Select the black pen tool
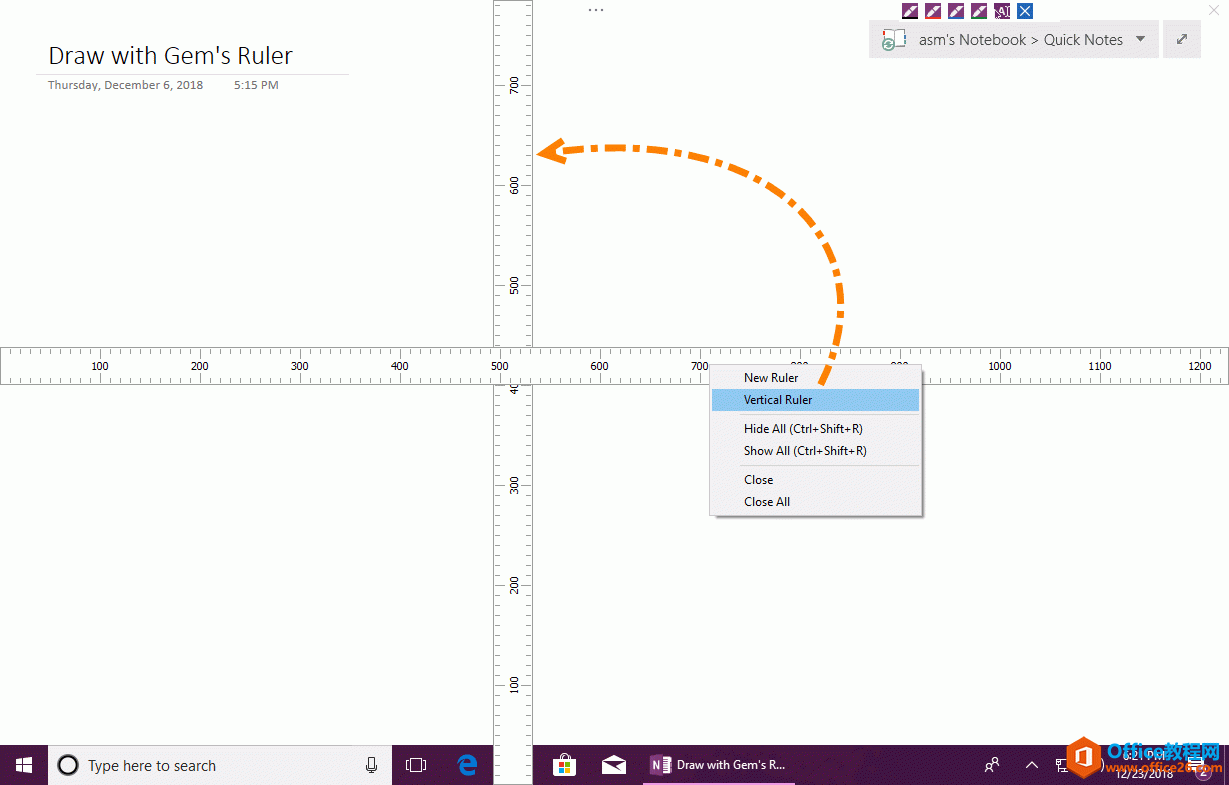1229x785 pixels. pyautogui.click(x=910, y=11)
